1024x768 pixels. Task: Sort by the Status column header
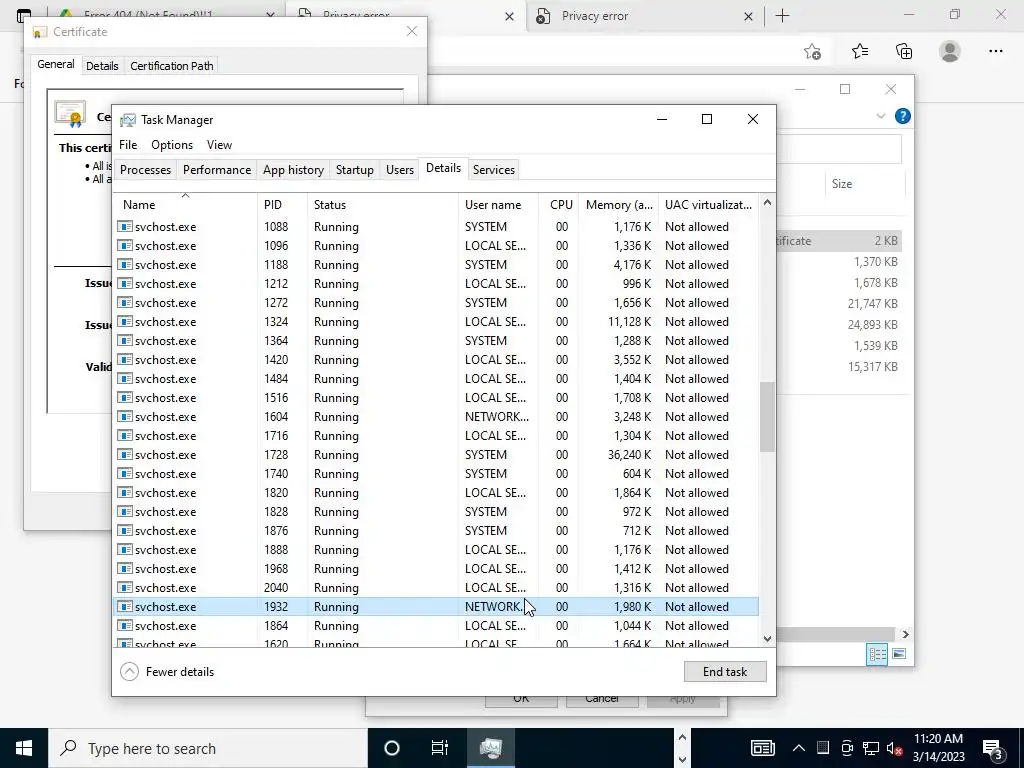[383, 204]
